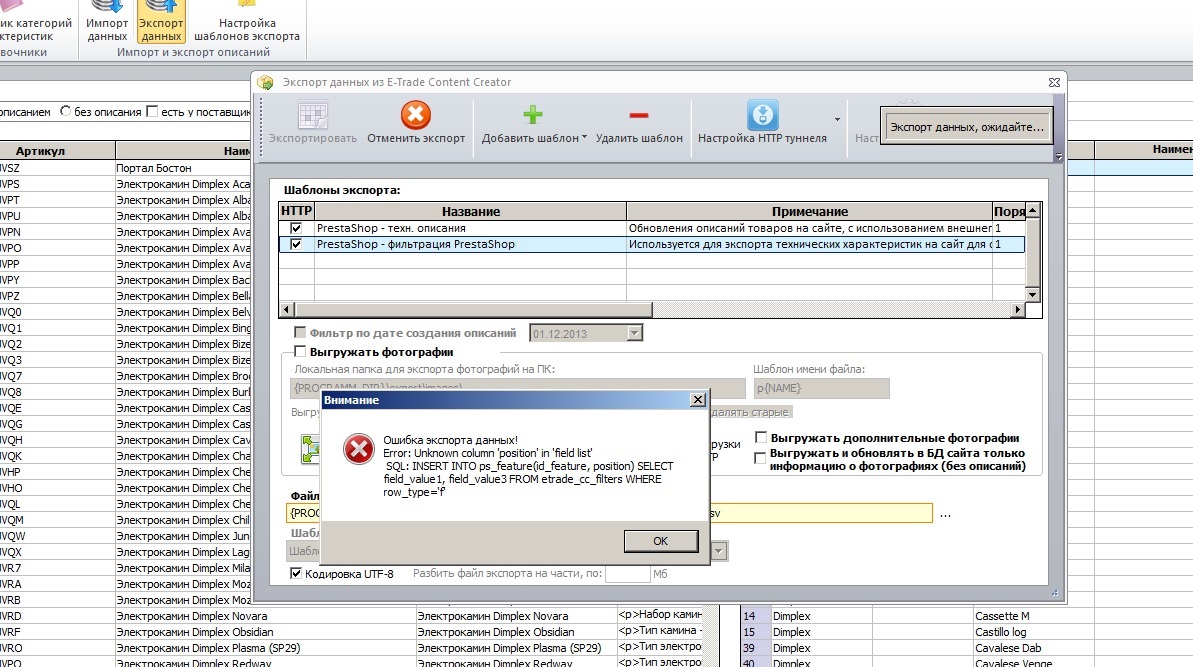Click the Примечание column header
Image resolution: width=1193 pixels, height=667 pixels.
[x=810, y=211]
